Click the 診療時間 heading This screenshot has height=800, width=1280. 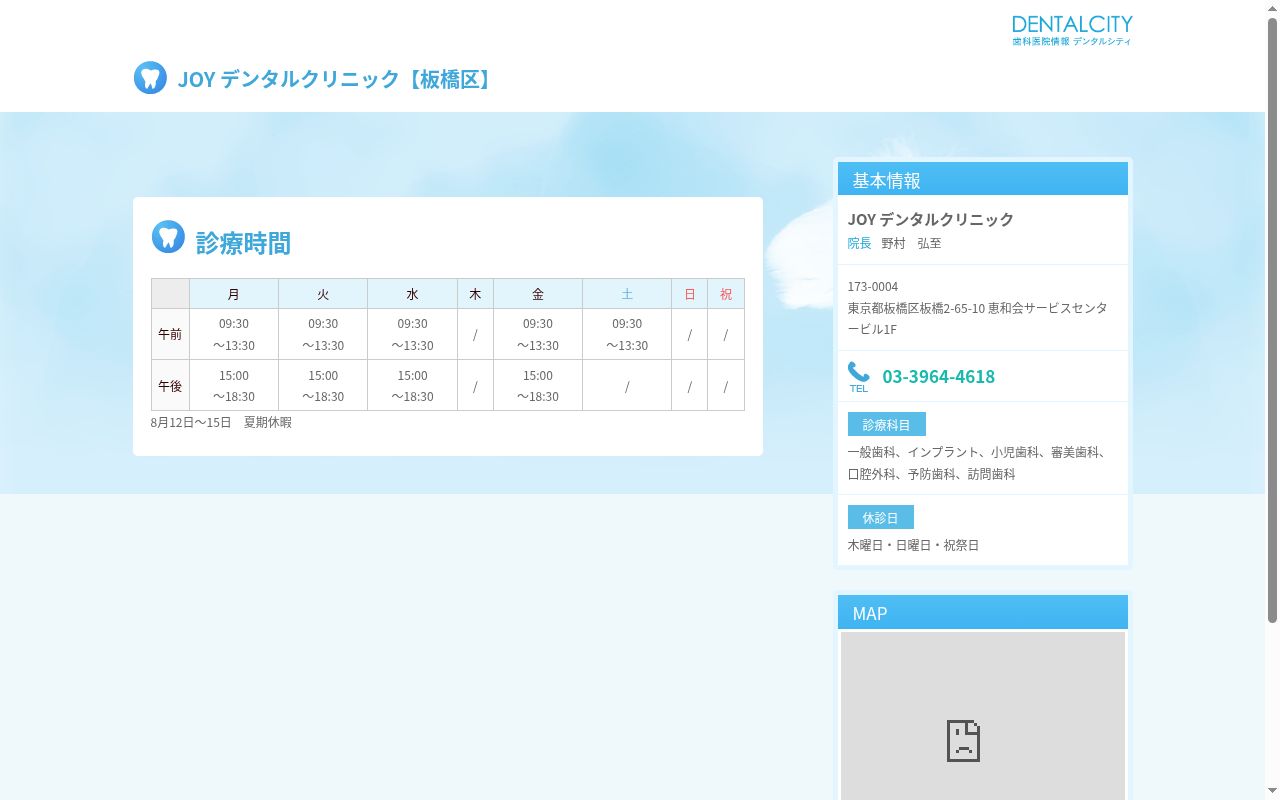click(243, 243)
